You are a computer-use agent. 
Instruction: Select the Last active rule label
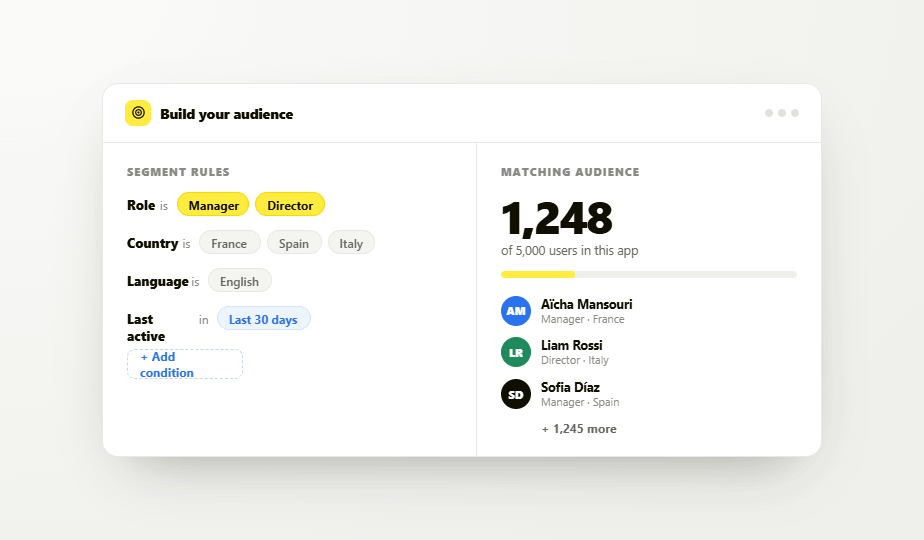(146, 328)
